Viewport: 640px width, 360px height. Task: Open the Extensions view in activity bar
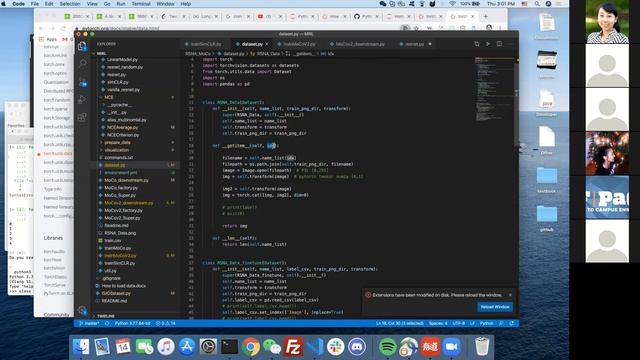click(82, 118)
